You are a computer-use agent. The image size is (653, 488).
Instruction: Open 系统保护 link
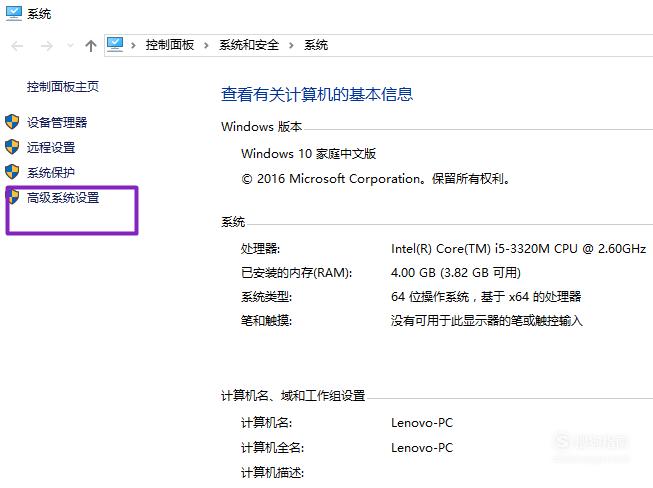tap(51, 172)
